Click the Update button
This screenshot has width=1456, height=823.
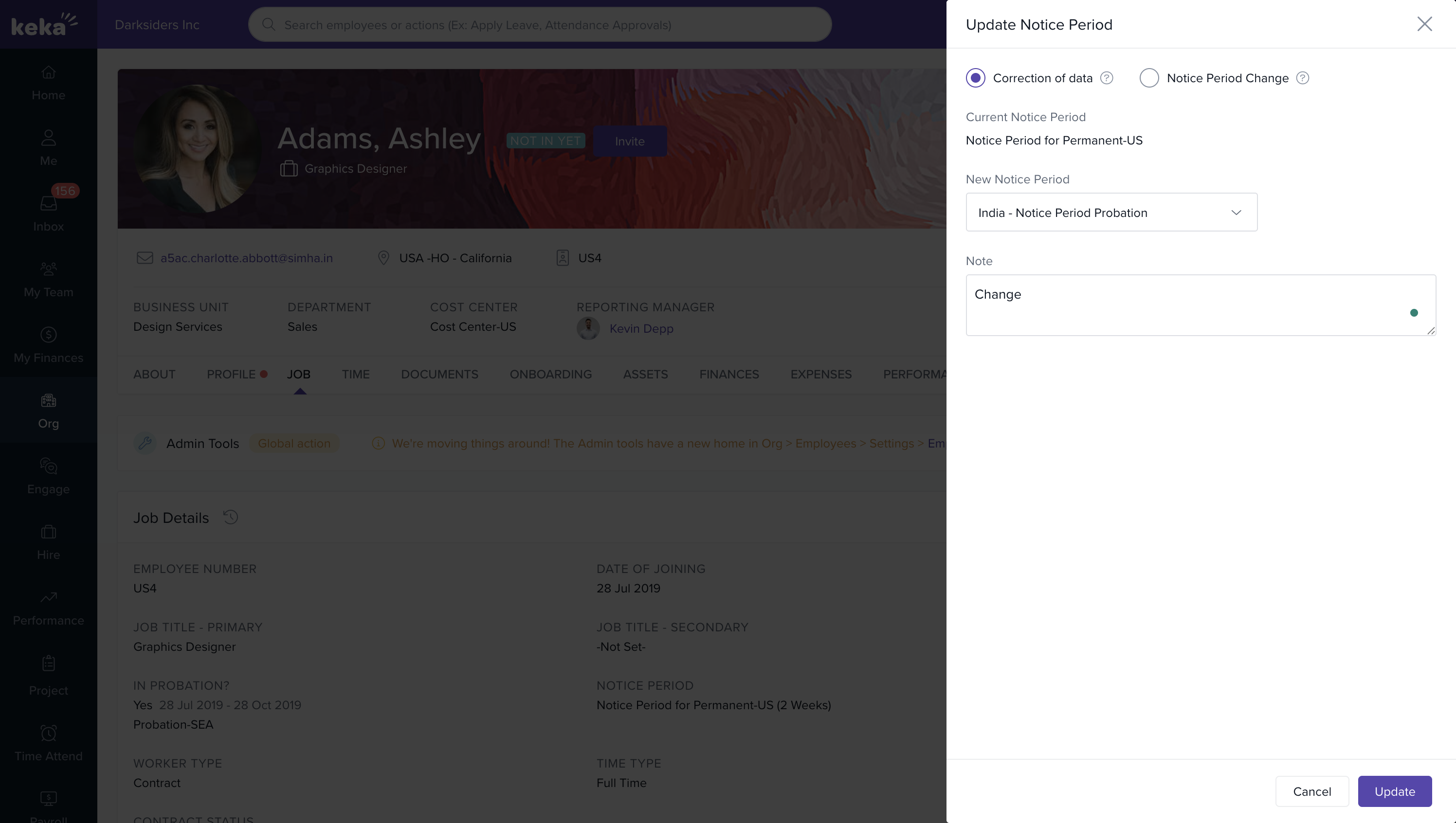click(x=1394, y=791)
